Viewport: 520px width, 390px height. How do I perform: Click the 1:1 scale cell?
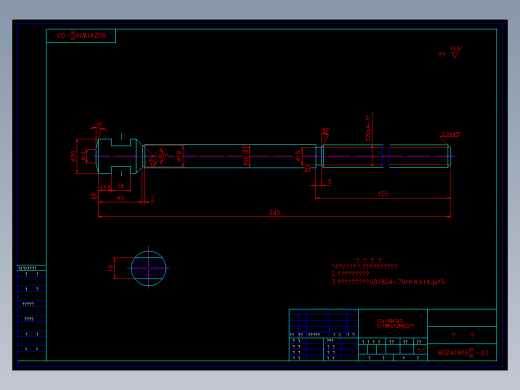pyautogui.click(x=421, y=350)
